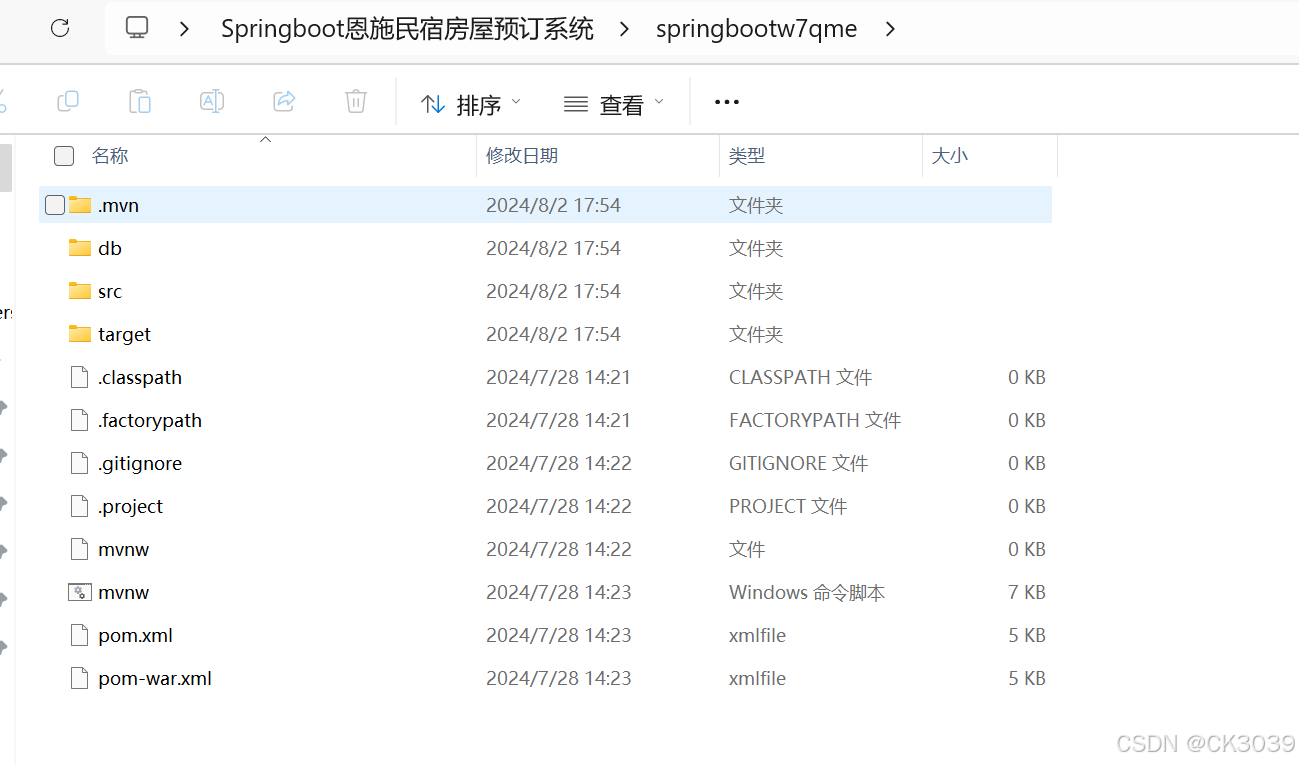The height and width of the screenshot is (765, 1299).
Task: Click springbootw7qme breadcrumb
Action: [x=757, y=29]
